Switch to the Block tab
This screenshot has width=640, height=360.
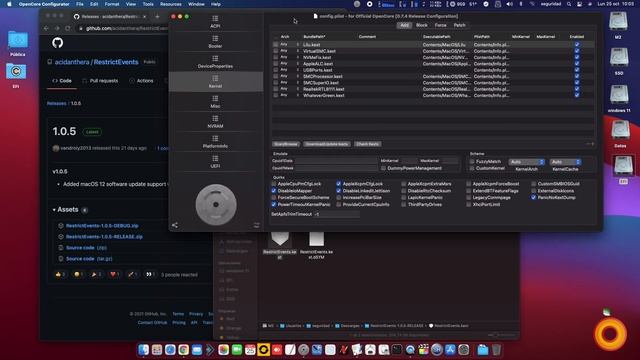422,25
